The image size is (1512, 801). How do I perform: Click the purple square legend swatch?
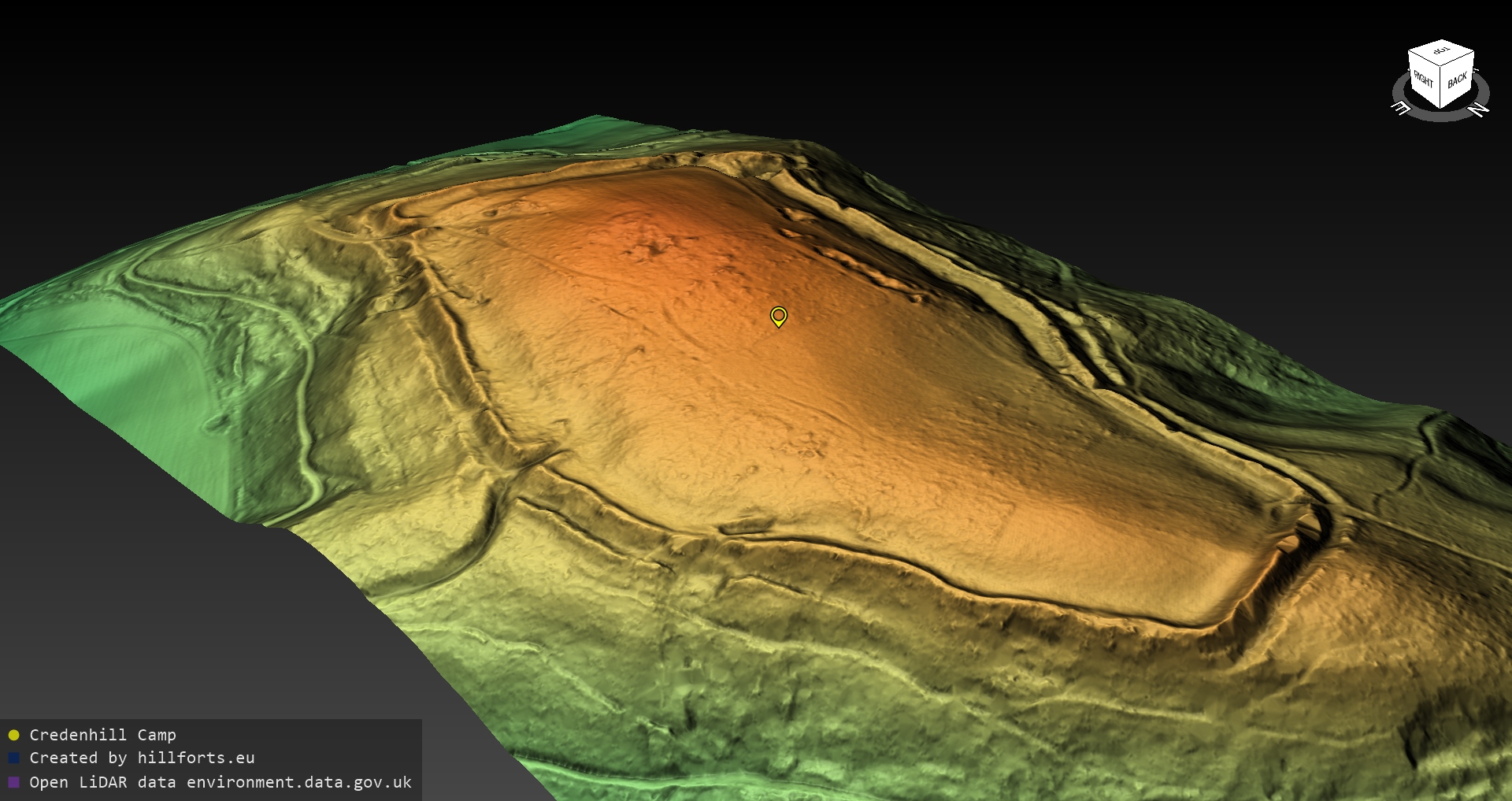tap(13, 782)
